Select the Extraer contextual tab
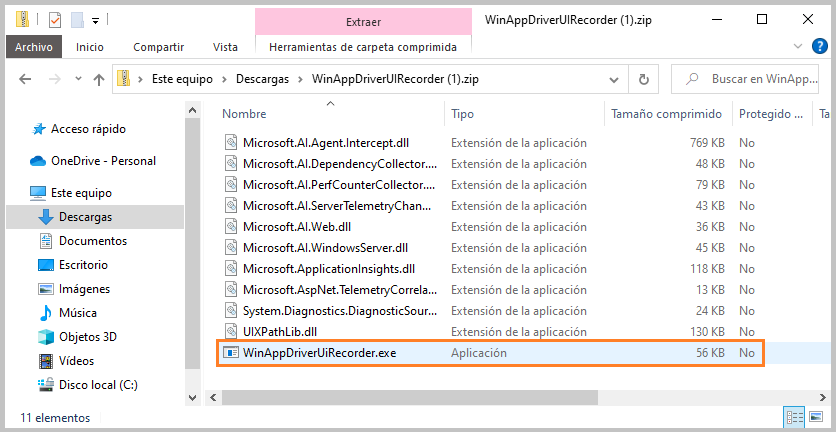The width and height of the screenshot is (836, 432). 363,22
